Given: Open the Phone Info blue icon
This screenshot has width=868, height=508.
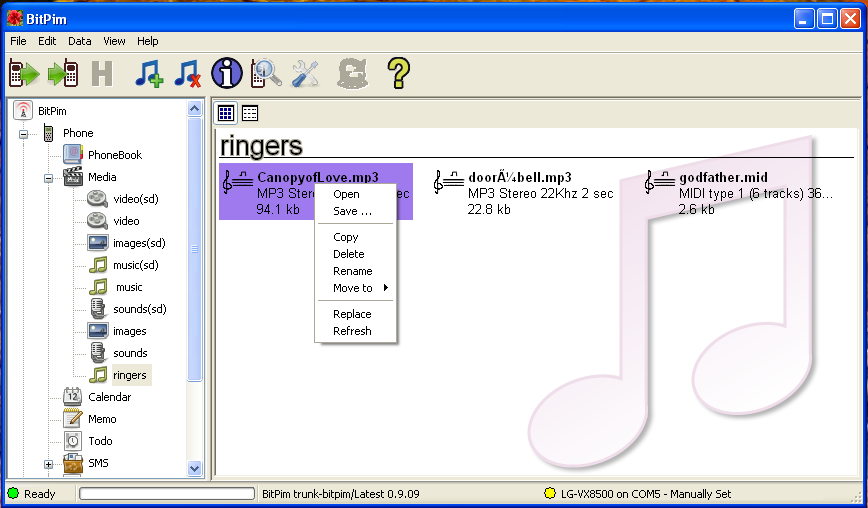Looking at the screenshot, I should point(226,72).
